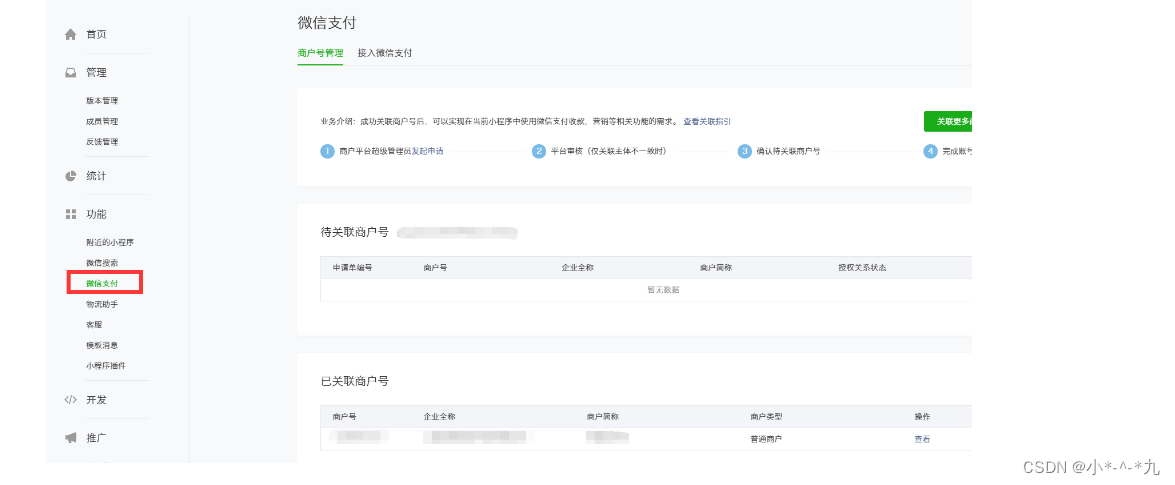Click the 待关联商户号 section heading
The height and width of the screenshot is (485, 1175).
click(354, 232)
